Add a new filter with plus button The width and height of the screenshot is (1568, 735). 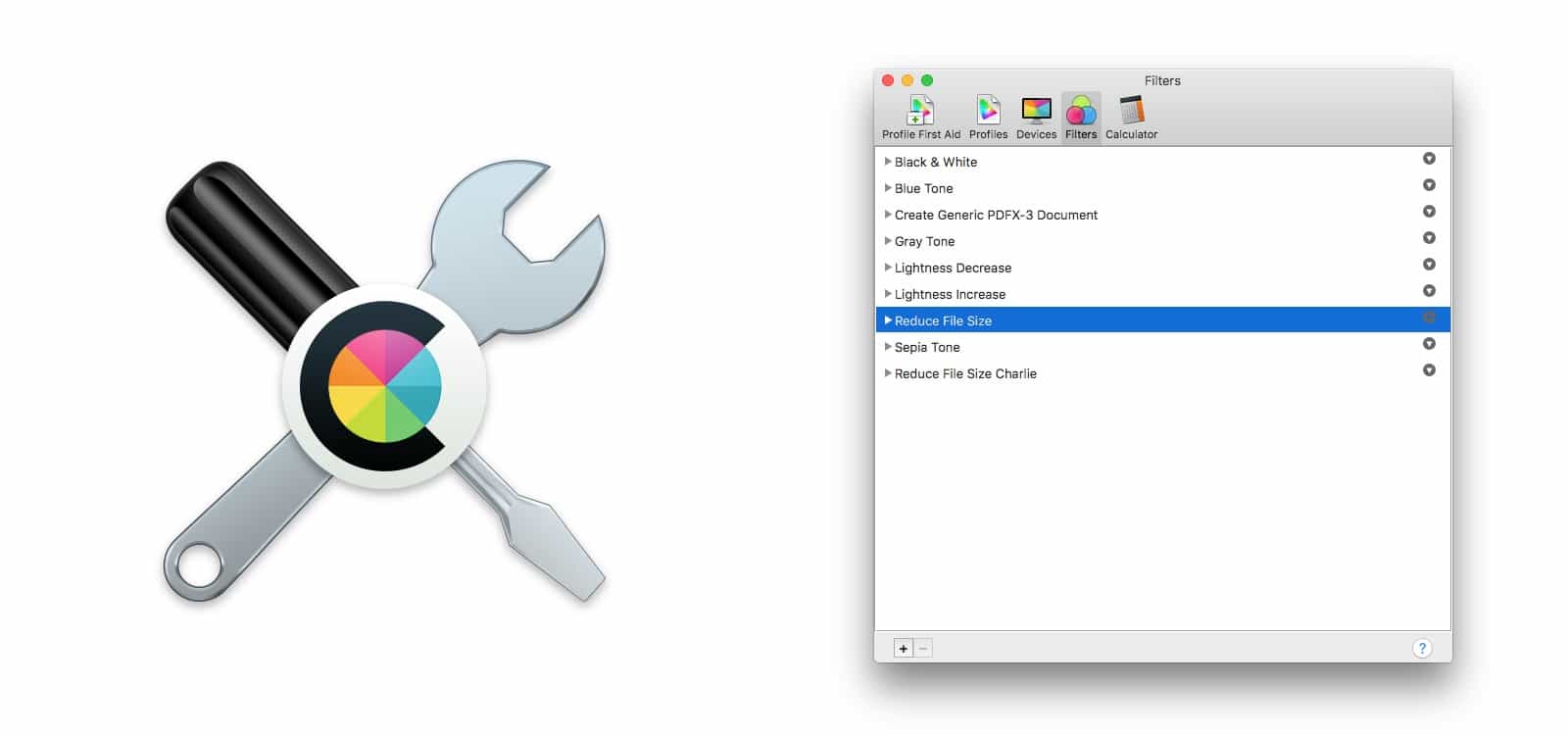coord(904,648)
